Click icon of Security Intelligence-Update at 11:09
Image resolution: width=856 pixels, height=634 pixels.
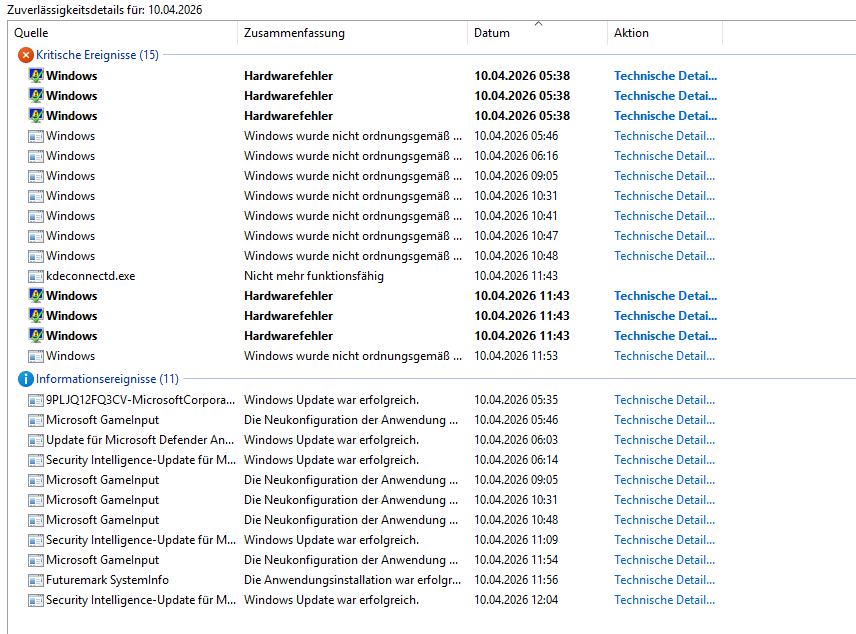click(36, 540)
